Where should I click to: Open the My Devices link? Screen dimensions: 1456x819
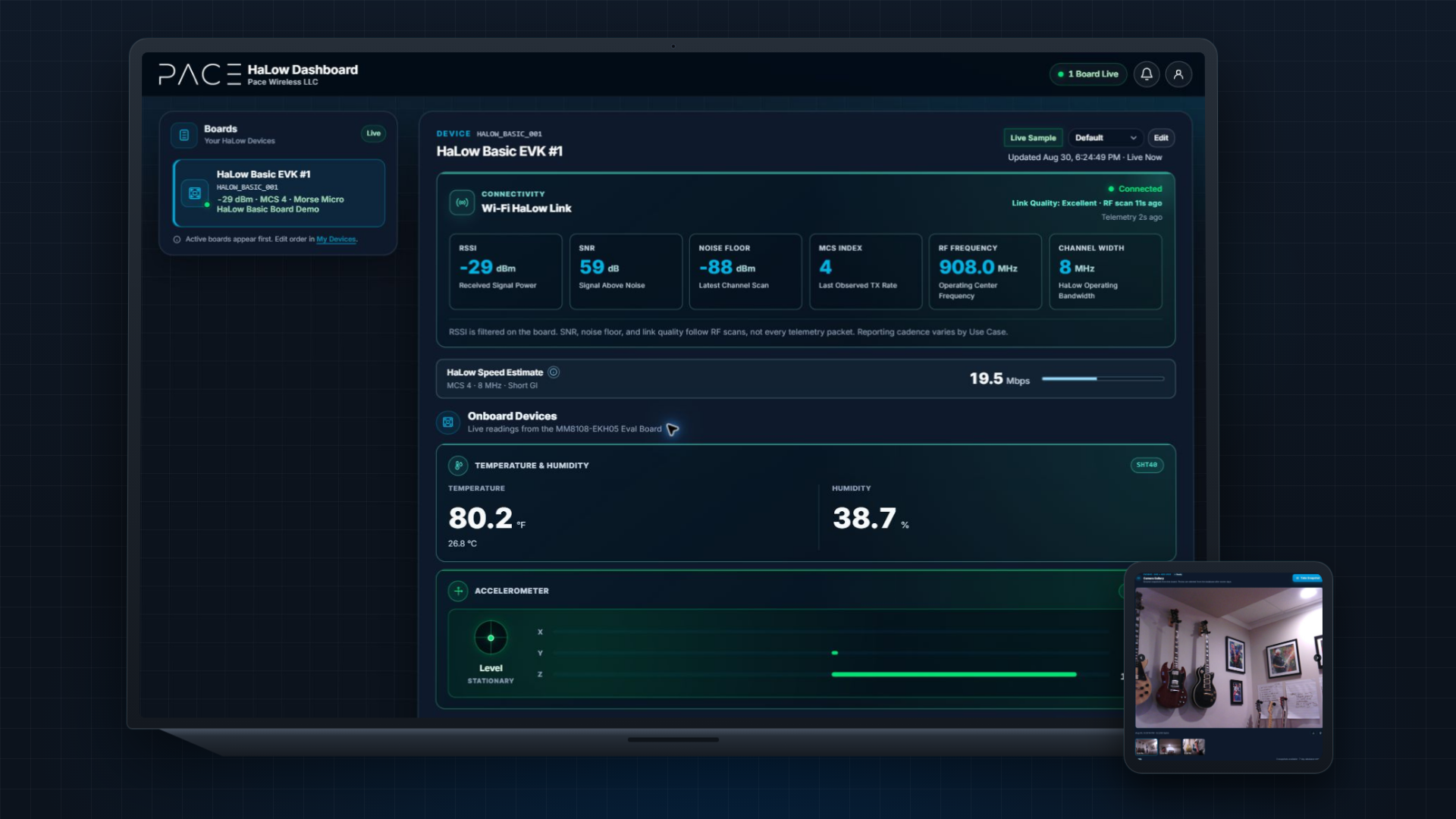(x=336, y=240)
